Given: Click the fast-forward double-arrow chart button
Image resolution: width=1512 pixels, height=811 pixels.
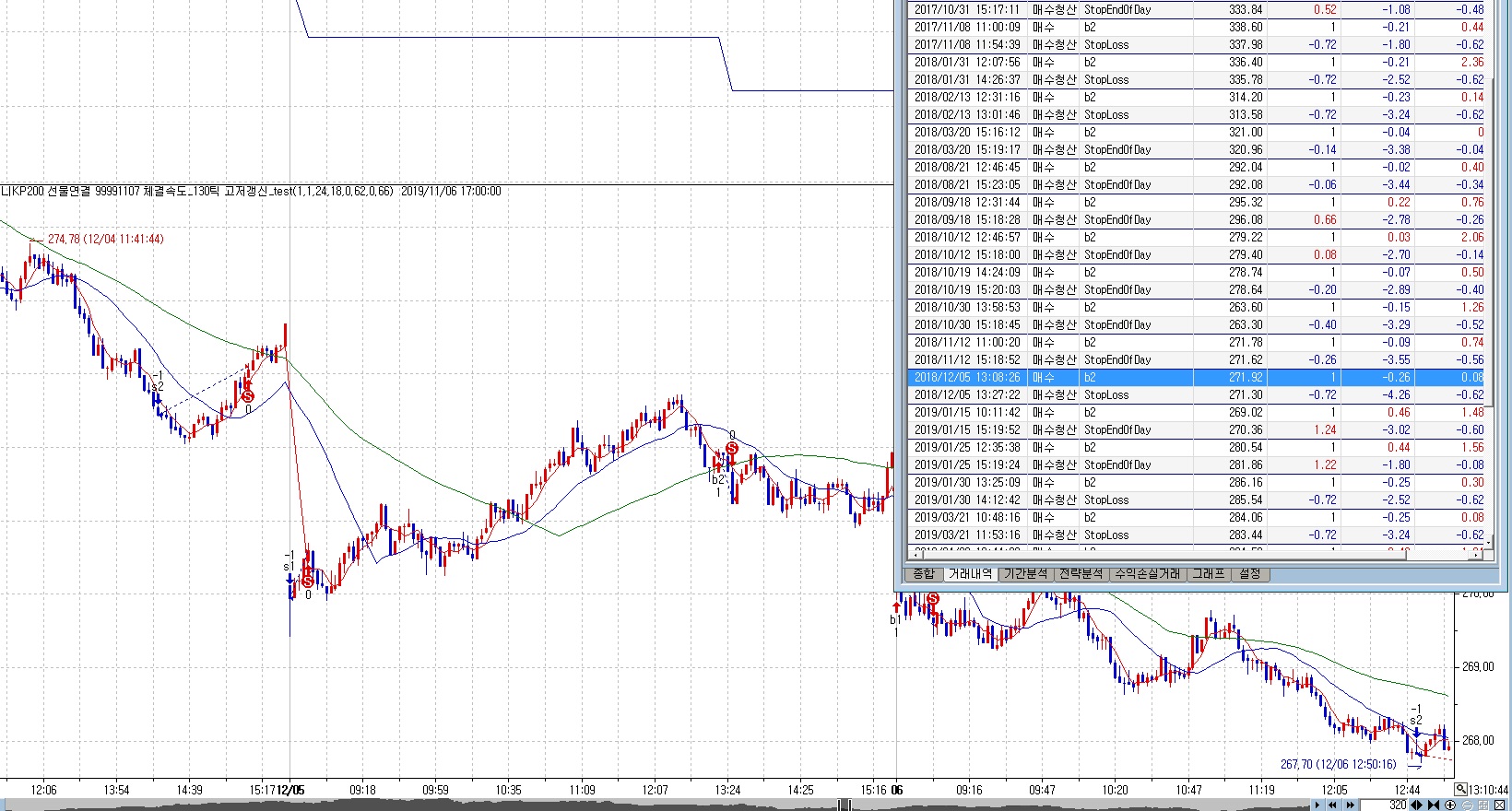Looking at the screenshot, I should [x=1350, y=805].
